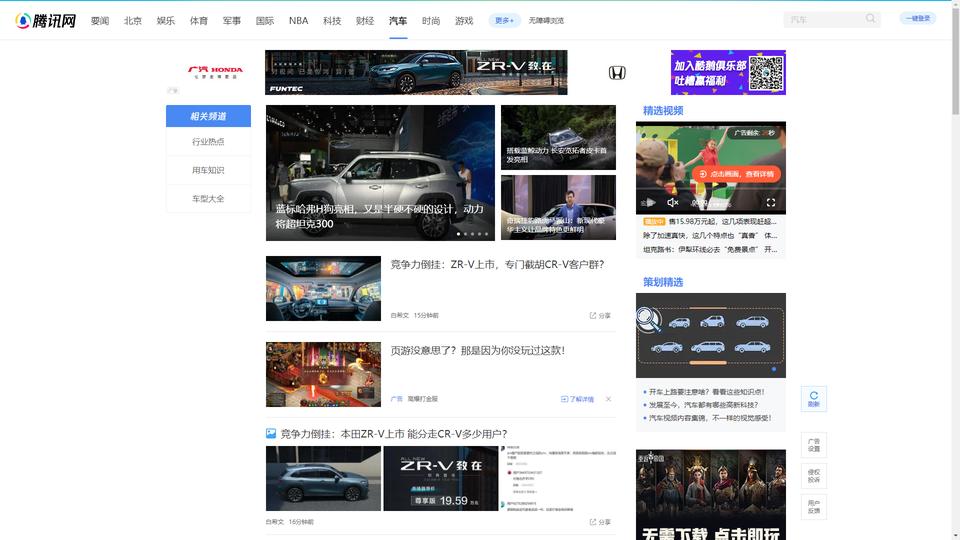This screenshot has height=540, width=960.
Task: Open 车型大全 sidebar channel
Action: (x=208, y=199)
